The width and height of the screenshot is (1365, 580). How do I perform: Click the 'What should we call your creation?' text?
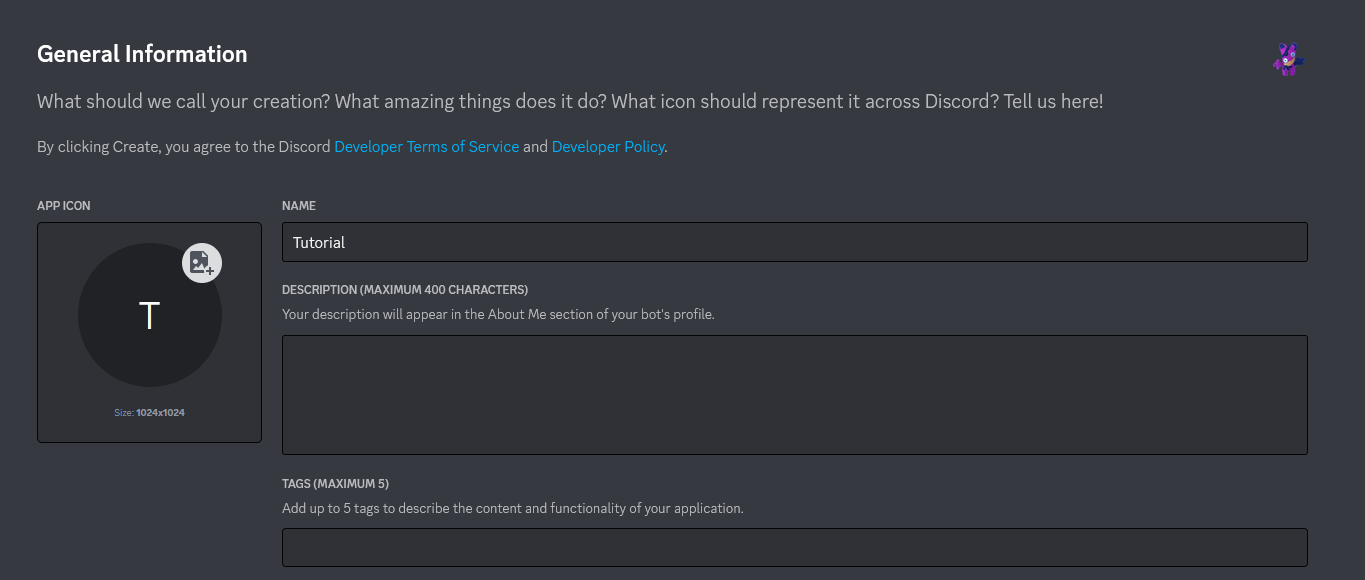183,102
